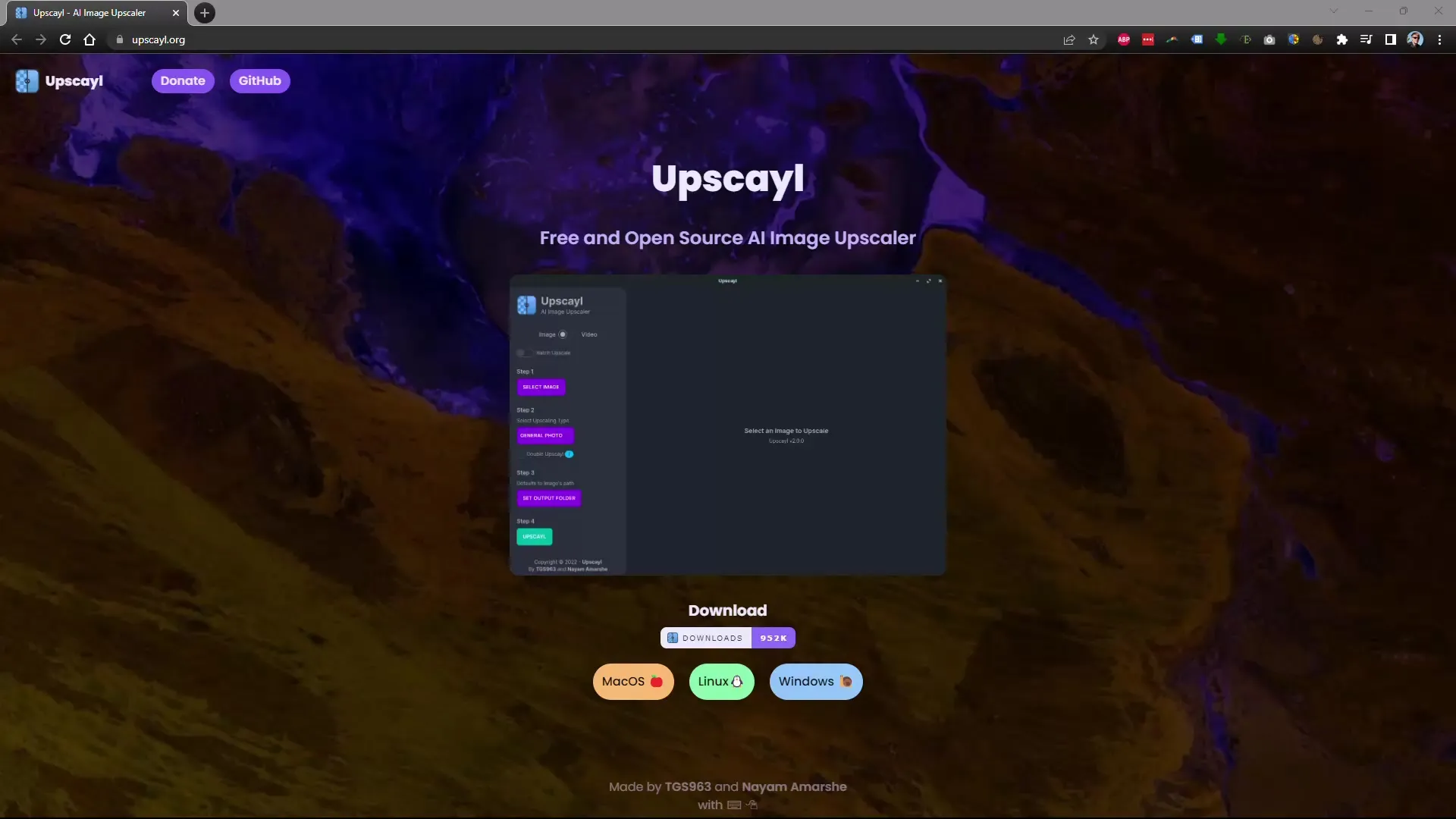The height and width of the screenshot is (819, 1456).
Task: Open the Batch Upscale expander
Action: (545, 352)
